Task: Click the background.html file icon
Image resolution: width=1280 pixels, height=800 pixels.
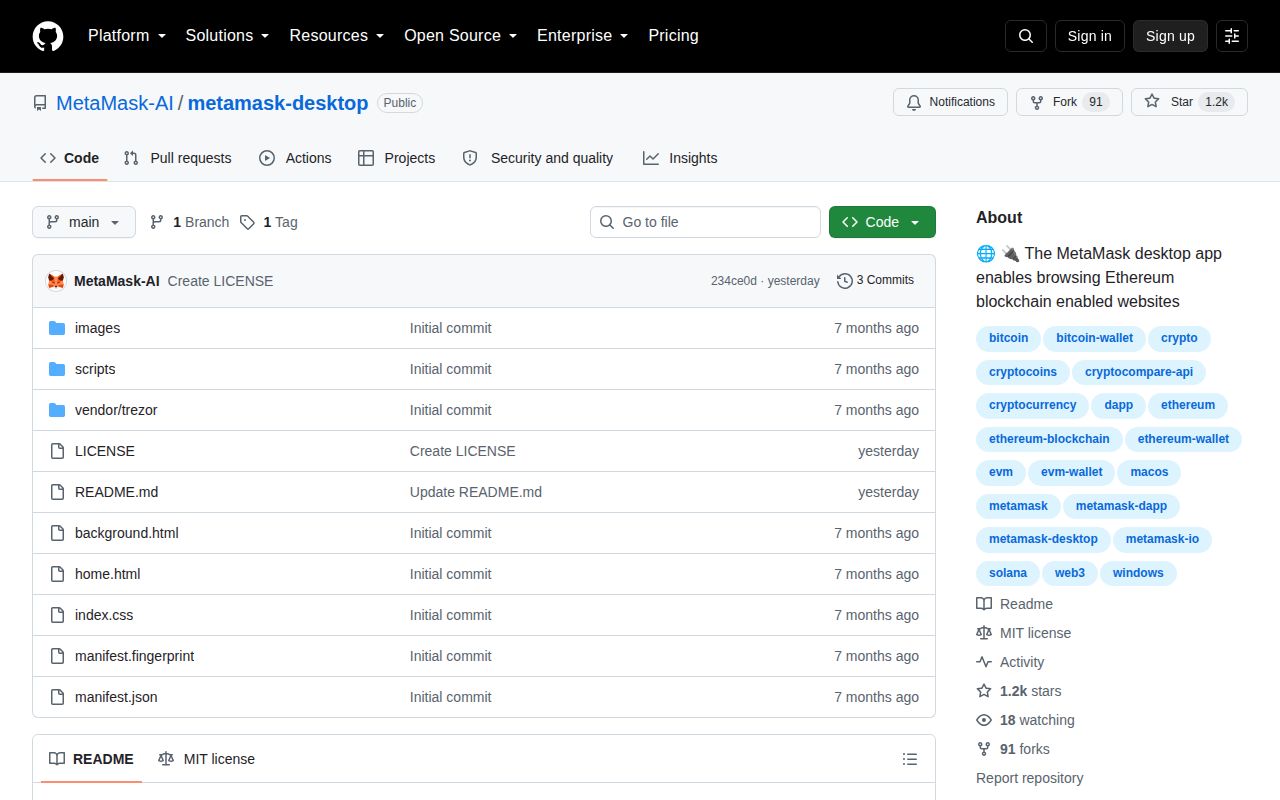Action: click(x=57, y=533)
